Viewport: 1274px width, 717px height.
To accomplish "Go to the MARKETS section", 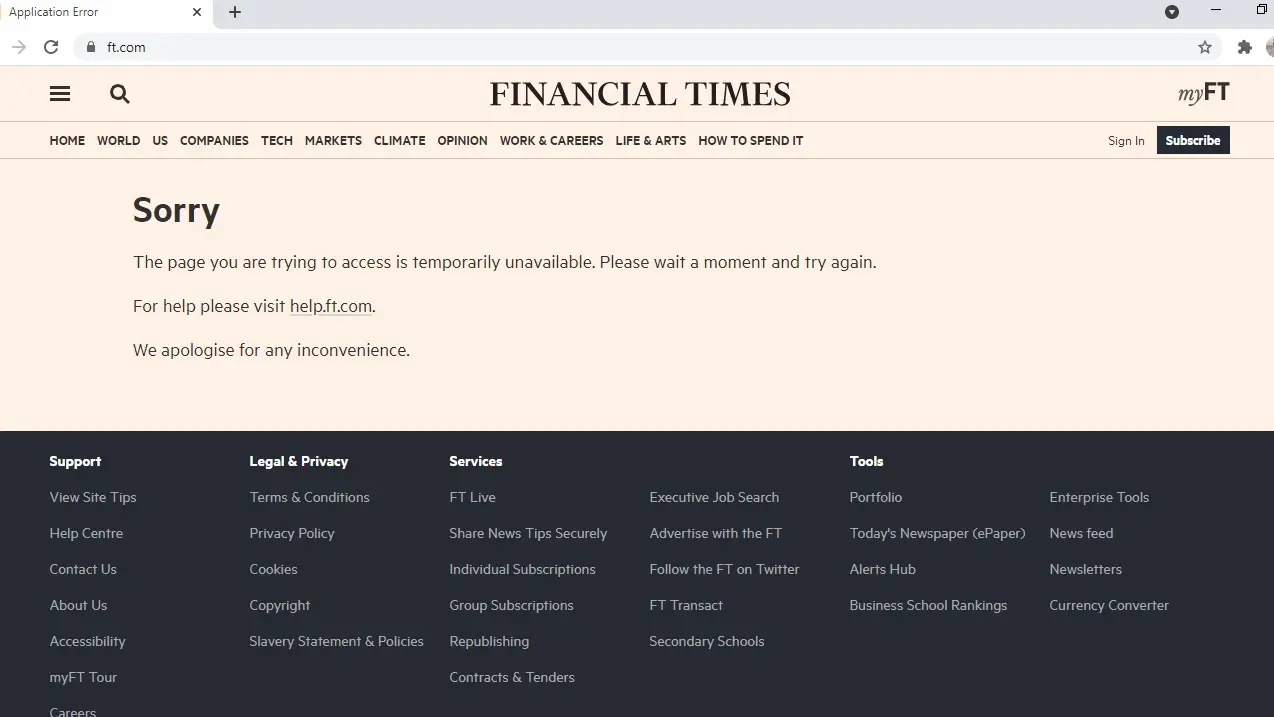I will point(333,141).
